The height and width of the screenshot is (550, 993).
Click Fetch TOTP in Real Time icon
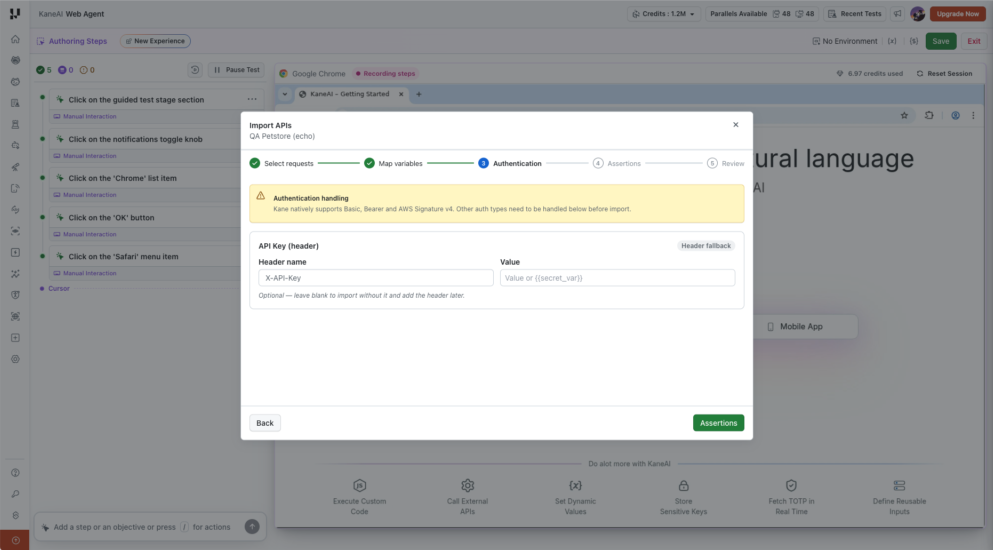pyautogui.click(x=791, y=485)
